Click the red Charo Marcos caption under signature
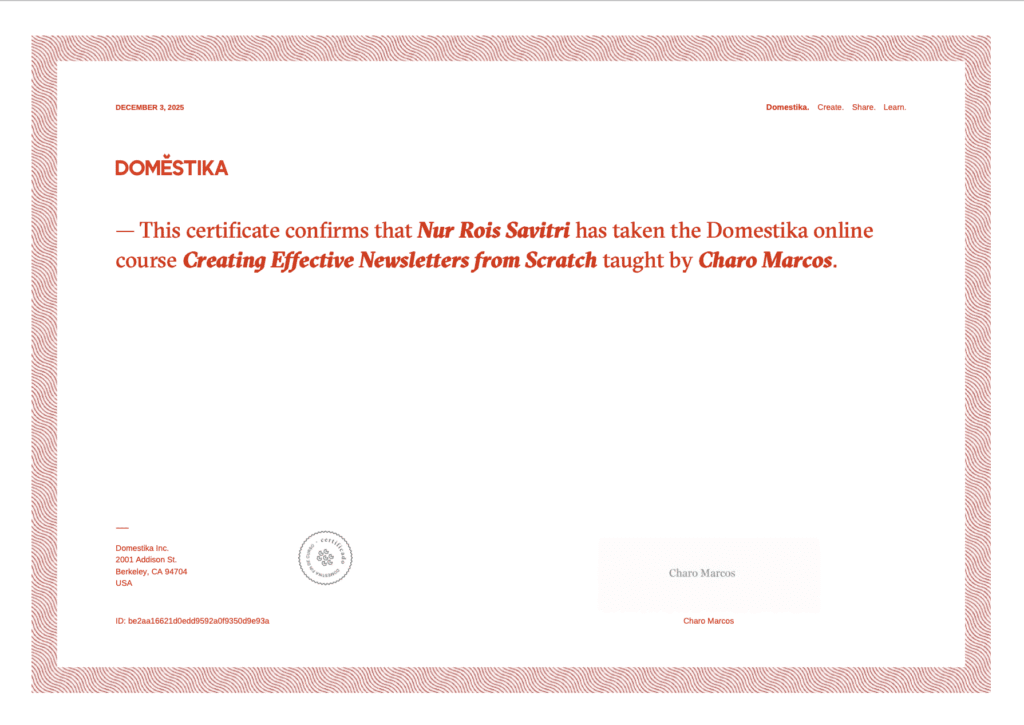 tap(708, 621)
